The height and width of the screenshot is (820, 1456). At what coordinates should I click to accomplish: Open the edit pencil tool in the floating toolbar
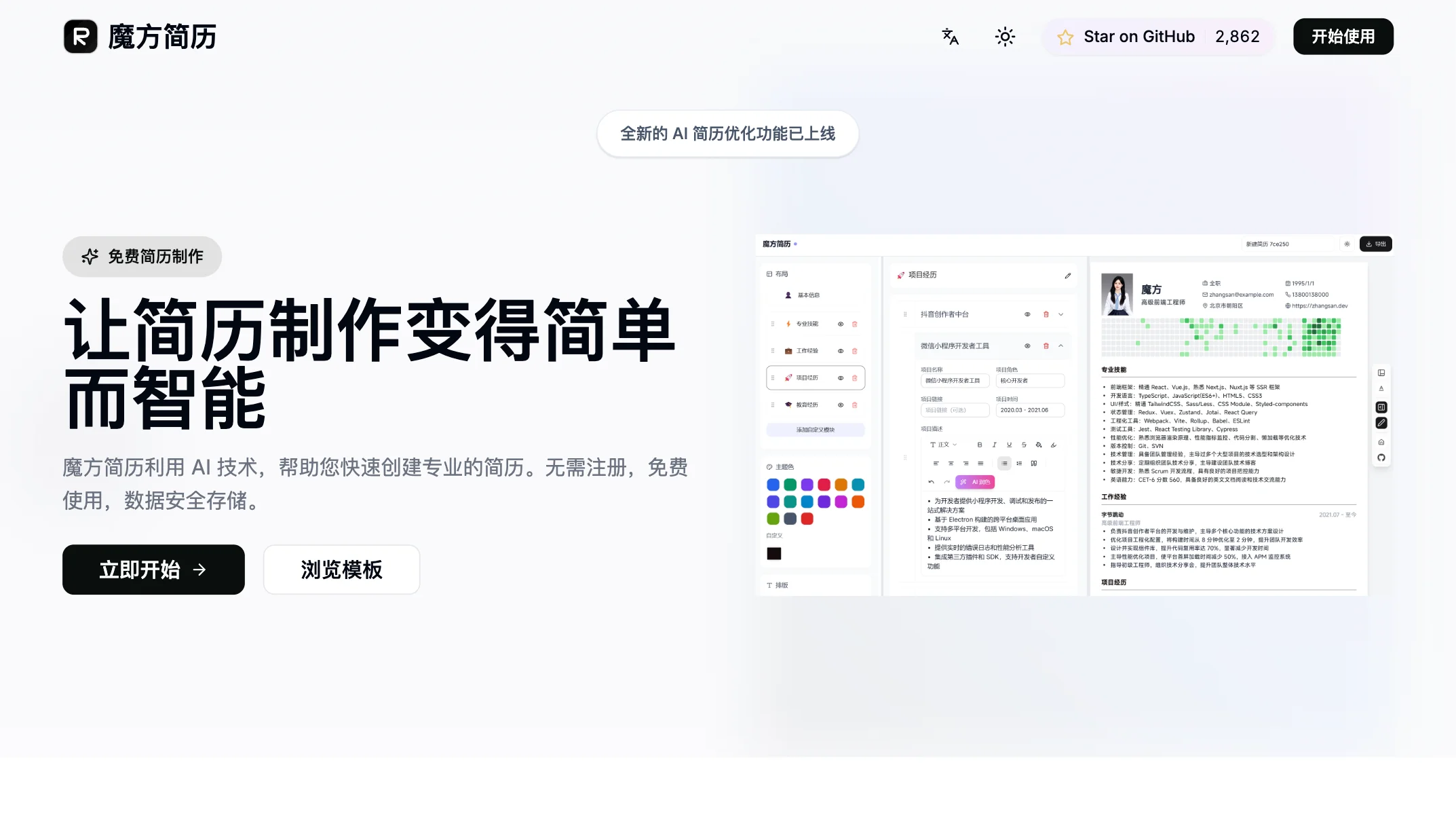1381,423
